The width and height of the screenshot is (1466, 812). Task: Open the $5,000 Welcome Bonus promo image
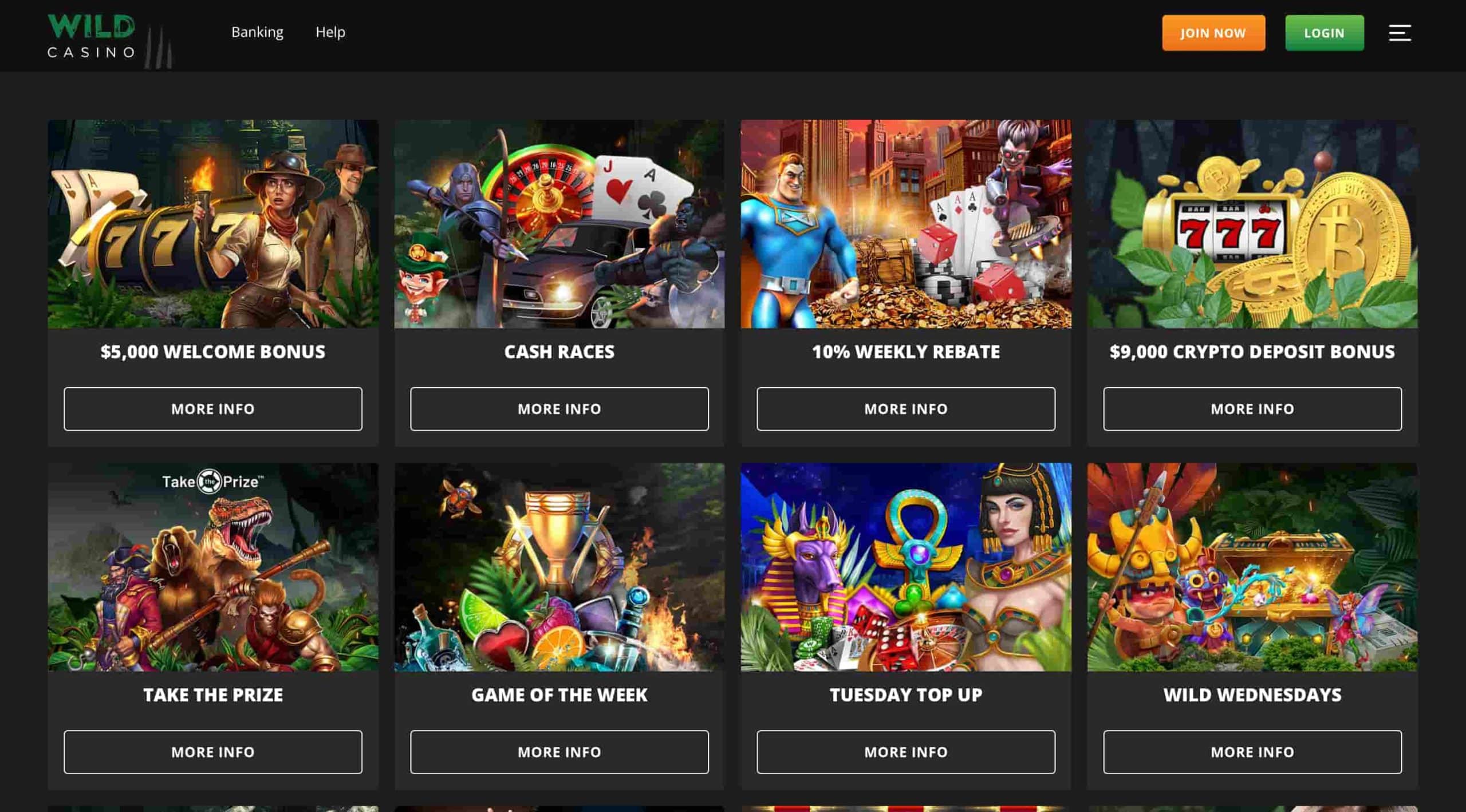[213, 224]
